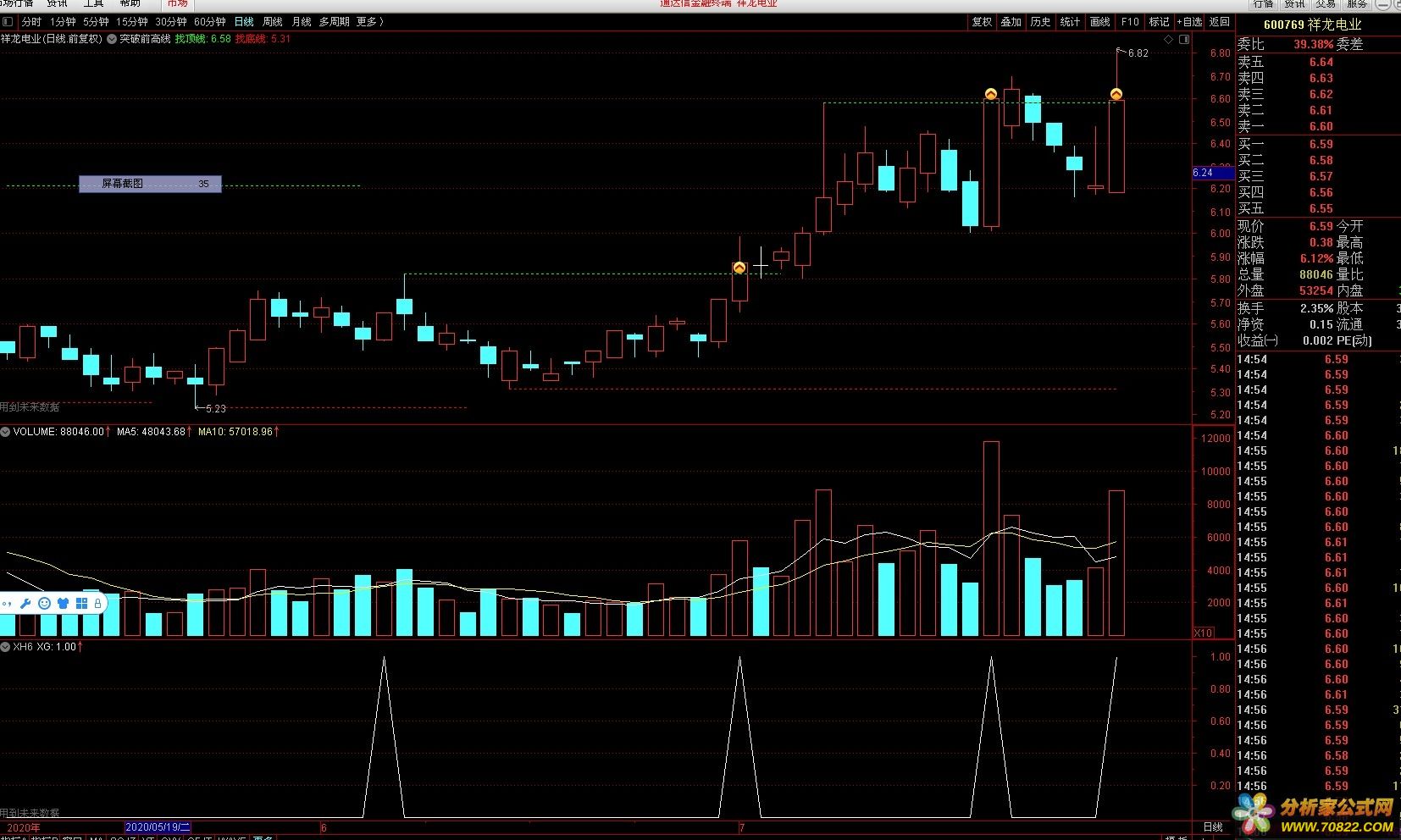Click the 行情 button at top right
The width and height of the screenshot is (1401, 840).
click(x=1263, y=3)
